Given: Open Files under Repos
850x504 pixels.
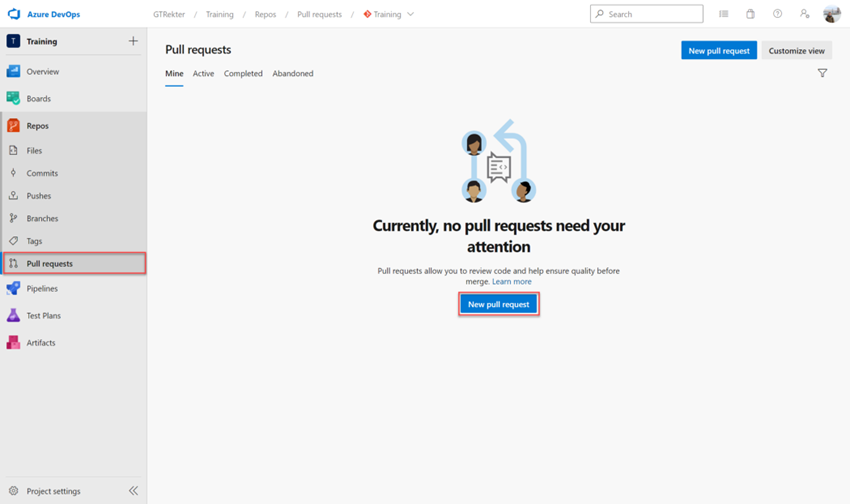Looking at the screenshot, I should pos(34,151).
